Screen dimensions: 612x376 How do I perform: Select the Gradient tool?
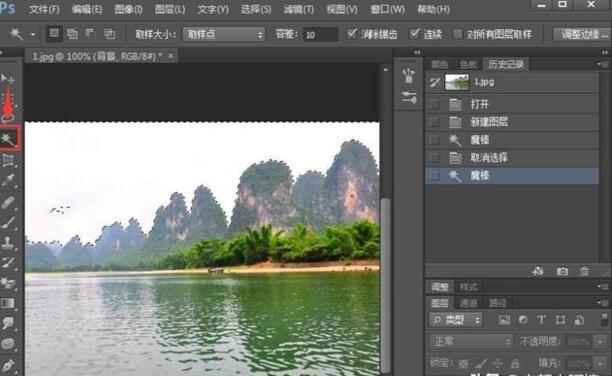(x=8, y=303)
